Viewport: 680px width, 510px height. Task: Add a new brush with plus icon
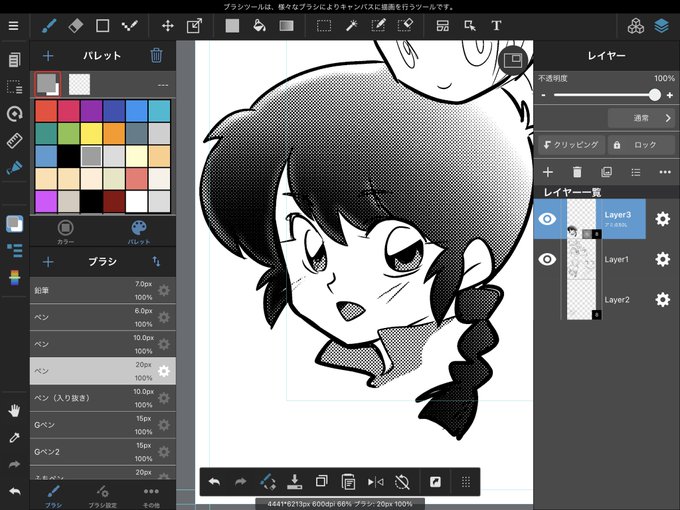[48, 262]
